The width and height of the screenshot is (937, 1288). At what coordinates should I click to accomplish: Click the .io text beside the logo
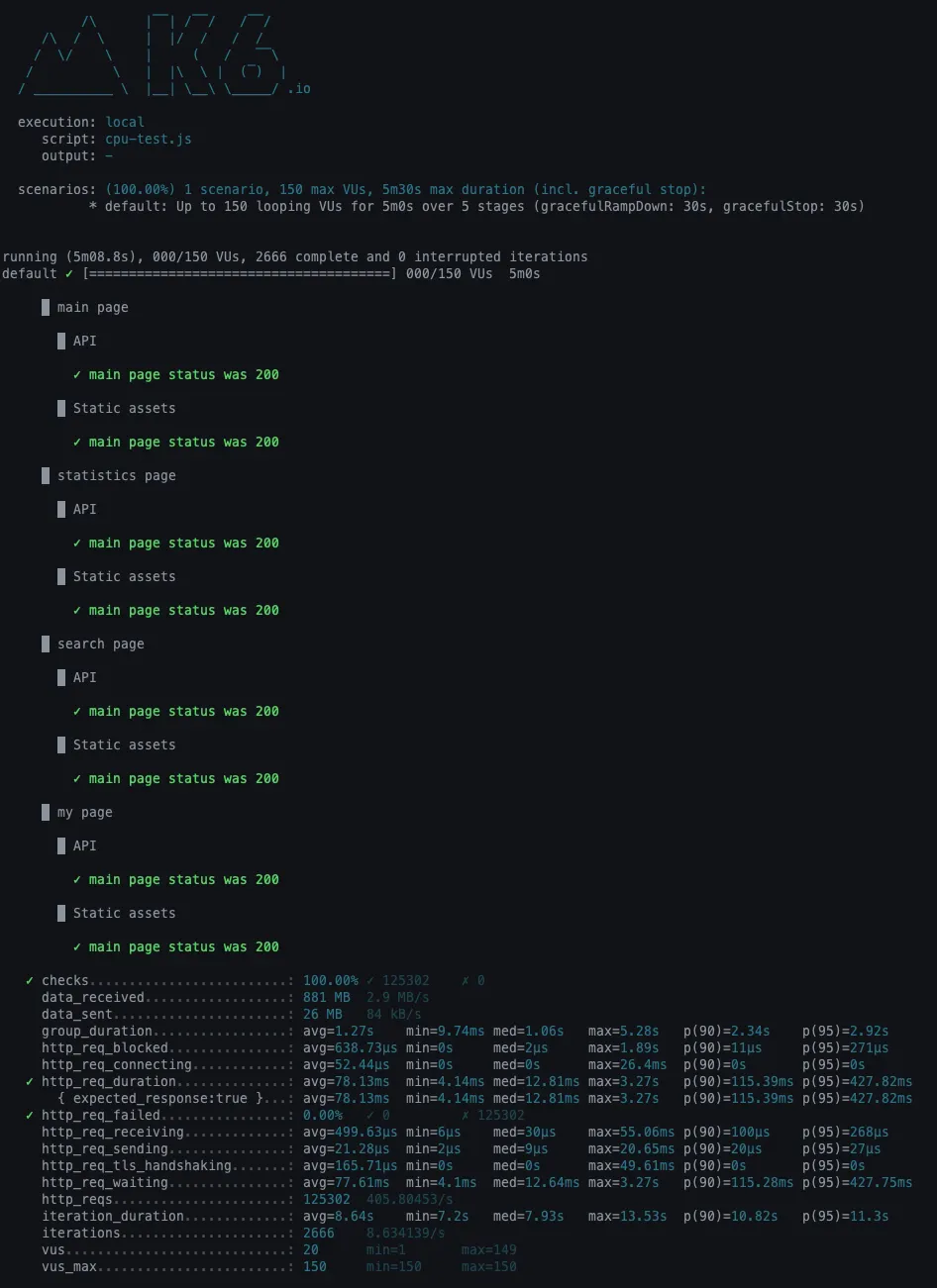tap(298, 89)
